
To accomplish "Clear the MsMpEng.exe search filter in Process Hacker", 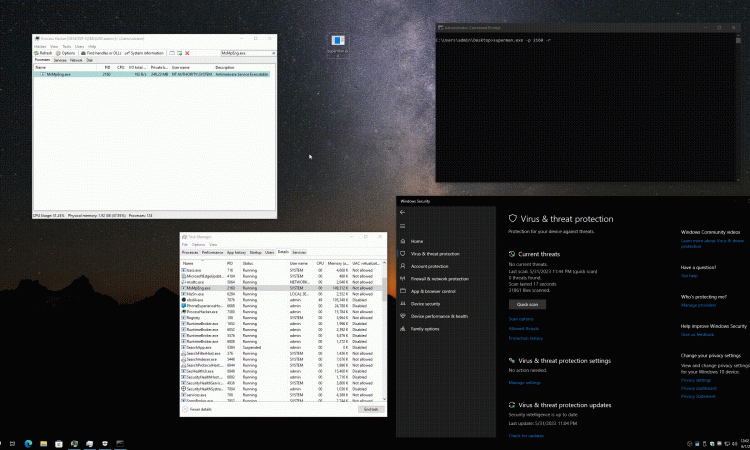I will tap(273, 53).
